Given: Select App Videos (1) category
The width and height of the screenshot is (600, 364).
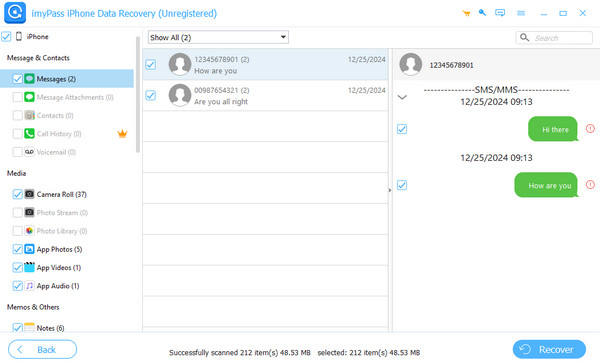Looking at the screenshot, I should (59, 268).
